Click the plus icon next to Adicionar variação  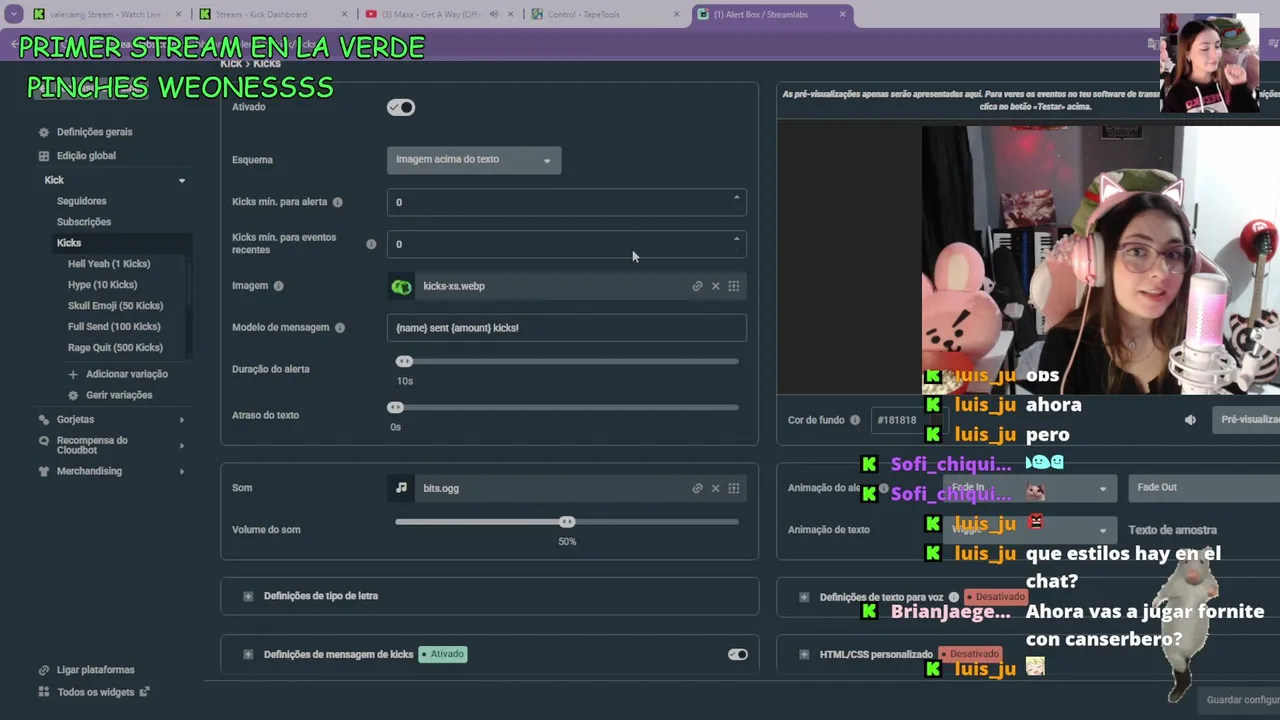tap(73, 374)
